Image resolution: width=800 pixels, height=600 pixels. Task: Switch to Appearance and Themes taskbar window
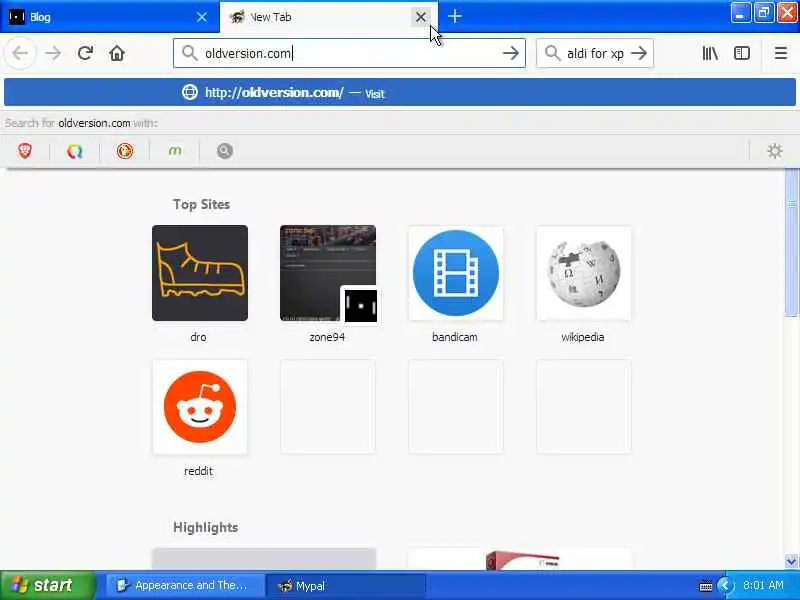click(x=185, y=585)
